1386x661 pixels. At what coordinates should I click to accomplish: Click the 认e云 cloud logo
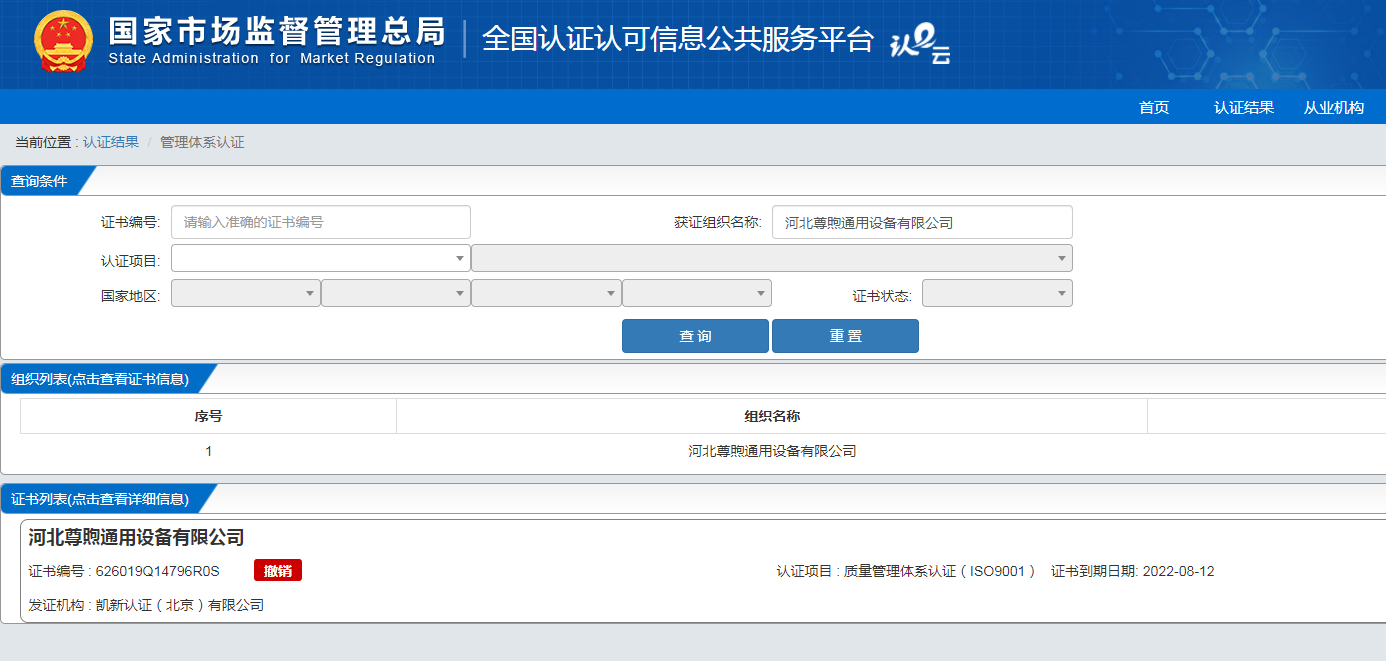pyautogui.click(x=920, y=44)
